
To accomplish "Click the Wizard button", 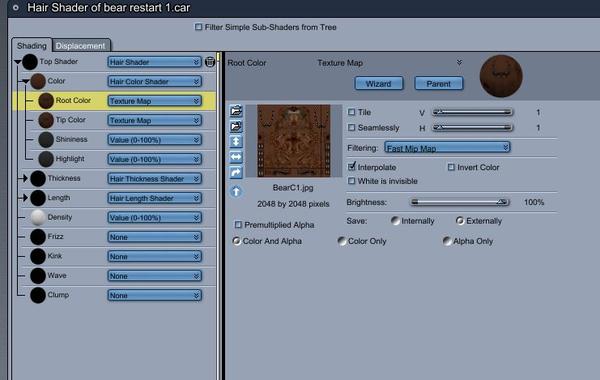I will point(378,83).
